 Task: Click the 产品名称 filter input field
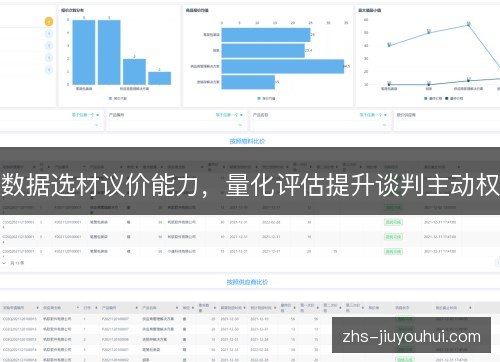pos(320,125)
